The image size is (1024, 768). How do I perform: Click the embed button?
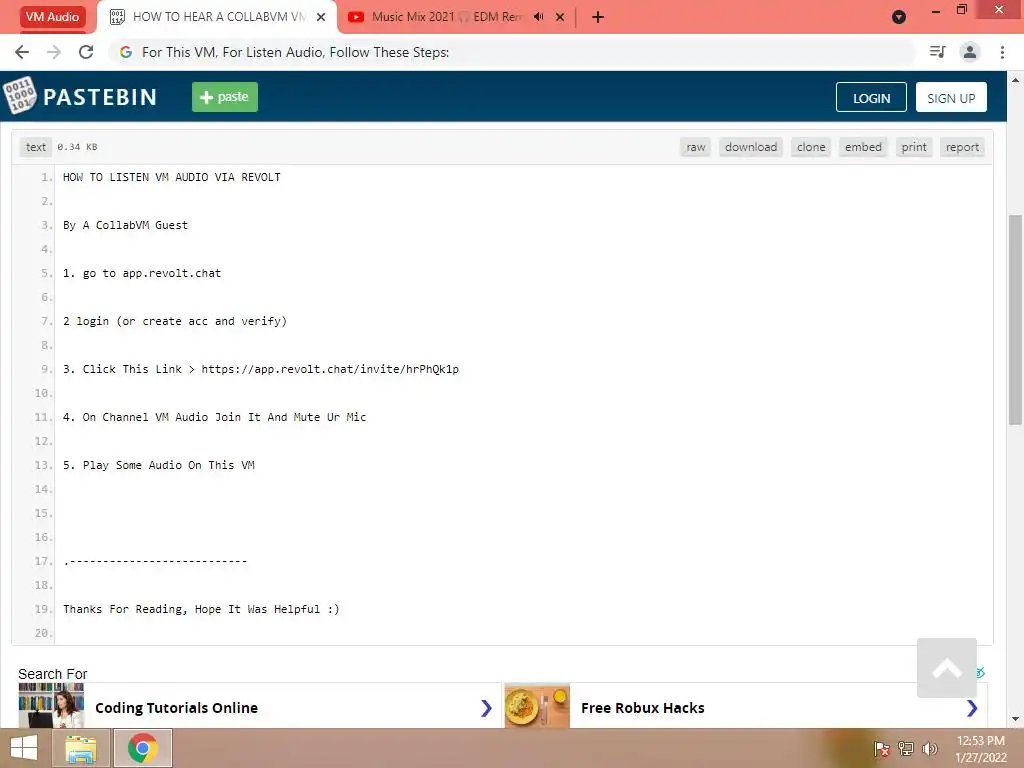[863, 147]
